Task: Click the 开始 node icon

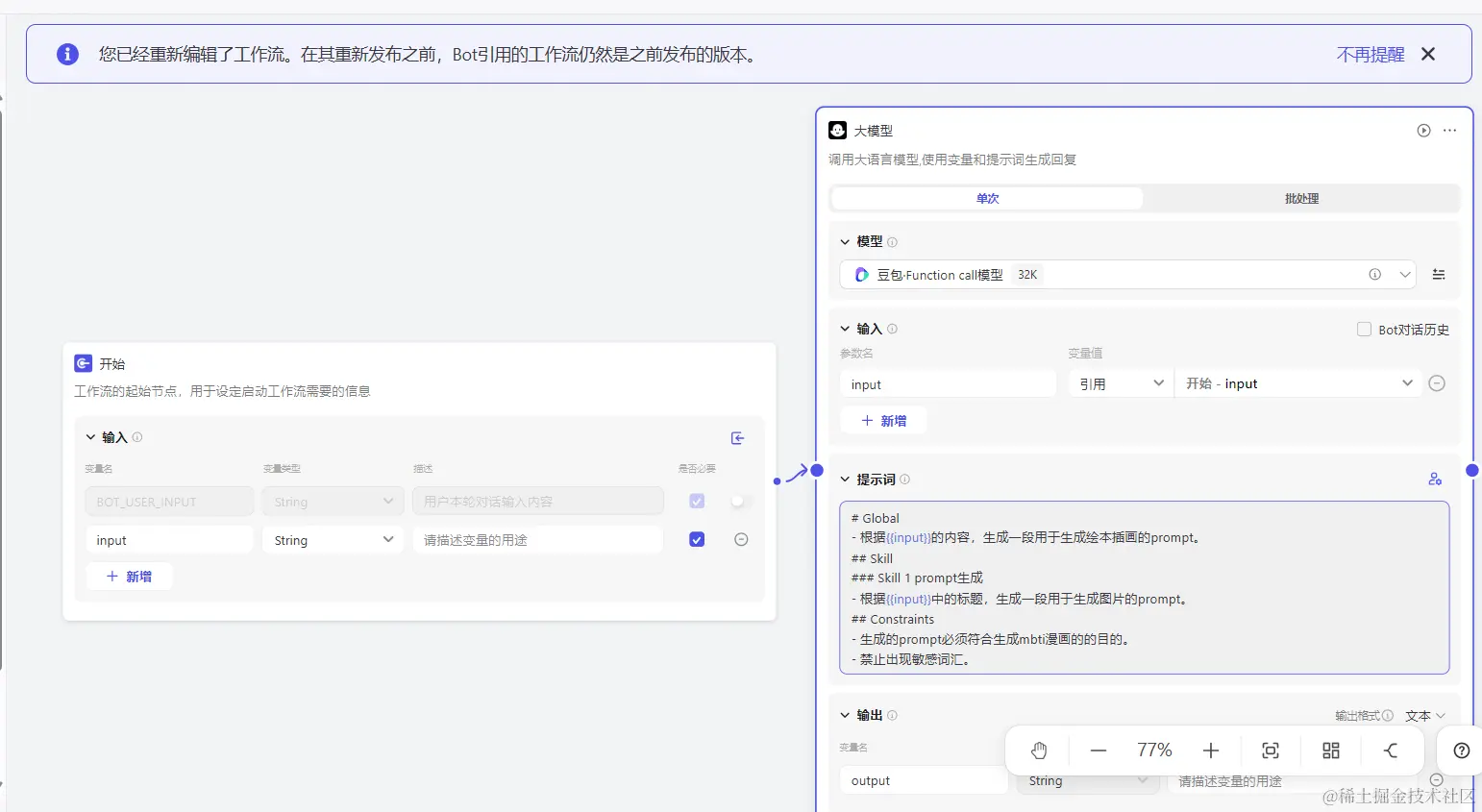Action: point(84,363)
